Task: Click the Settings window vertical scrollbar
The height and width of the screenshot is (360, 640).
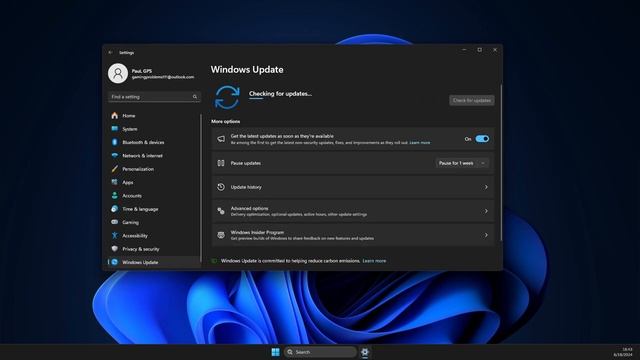Action: (501, 163)
